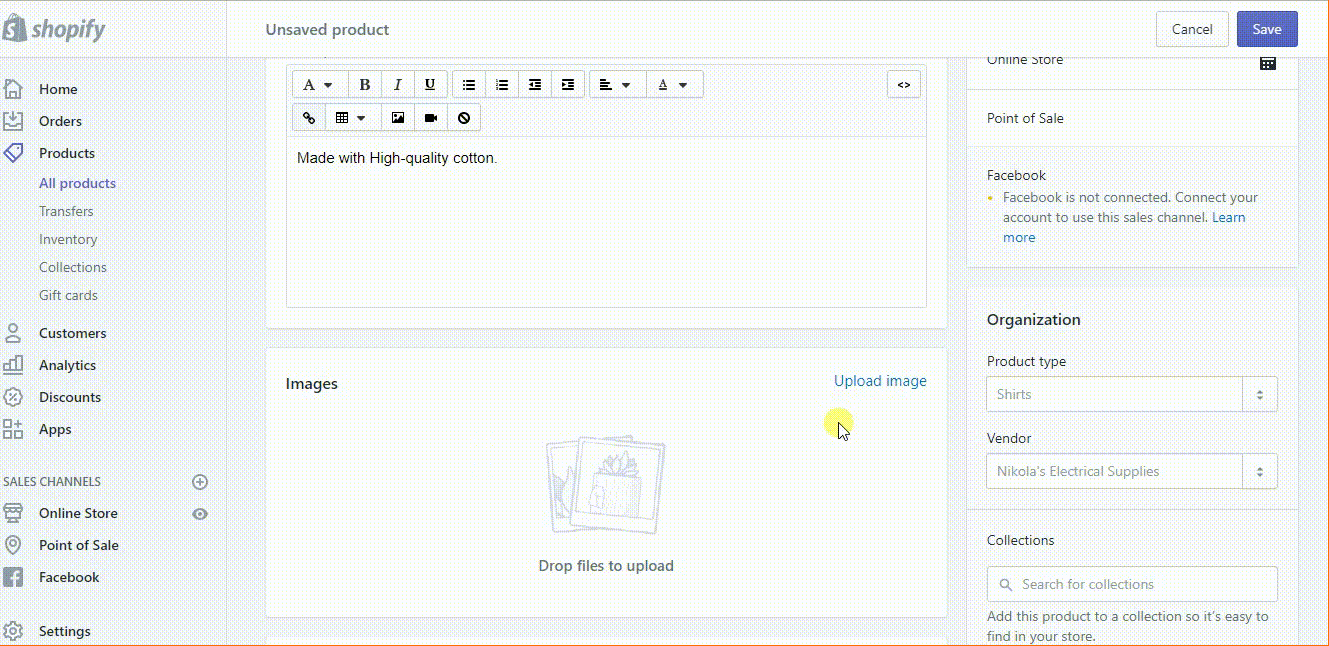This screenshot has width=1329, height=646.
Task: Toggle italic formatting
Action: tap(398, 85)
